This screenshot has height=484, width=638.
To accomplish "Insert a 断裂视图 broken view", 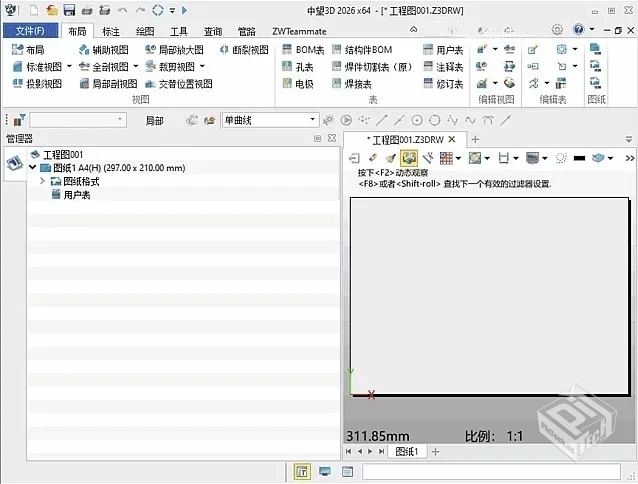I will click(x=244, y=50).
